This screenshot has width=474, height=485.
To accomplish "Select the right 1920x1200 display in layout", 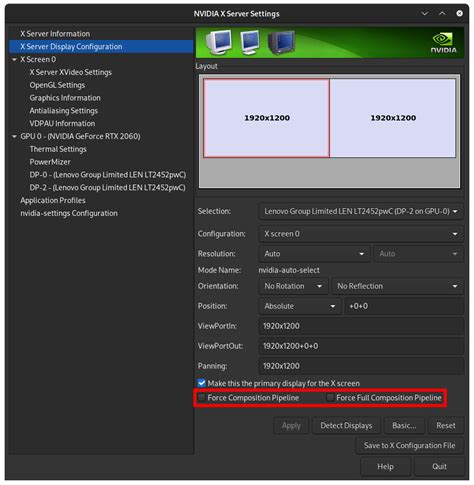I will pyautogui.click(x=393, y=118).
